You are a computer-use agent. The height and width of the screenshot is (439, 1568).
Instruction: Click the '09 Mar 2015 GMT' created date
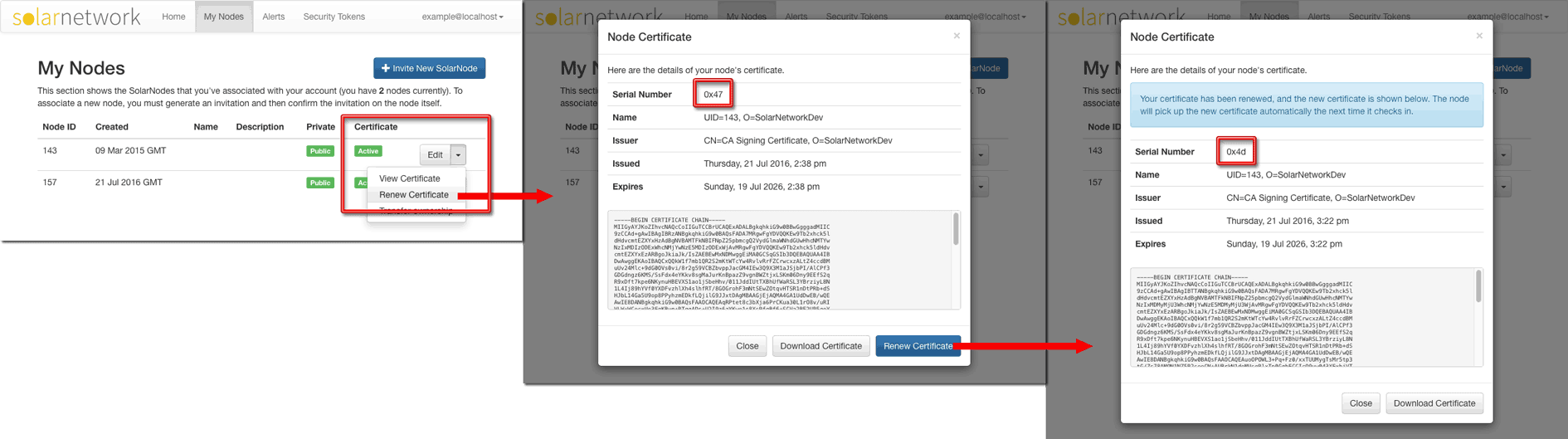point(130,150)
